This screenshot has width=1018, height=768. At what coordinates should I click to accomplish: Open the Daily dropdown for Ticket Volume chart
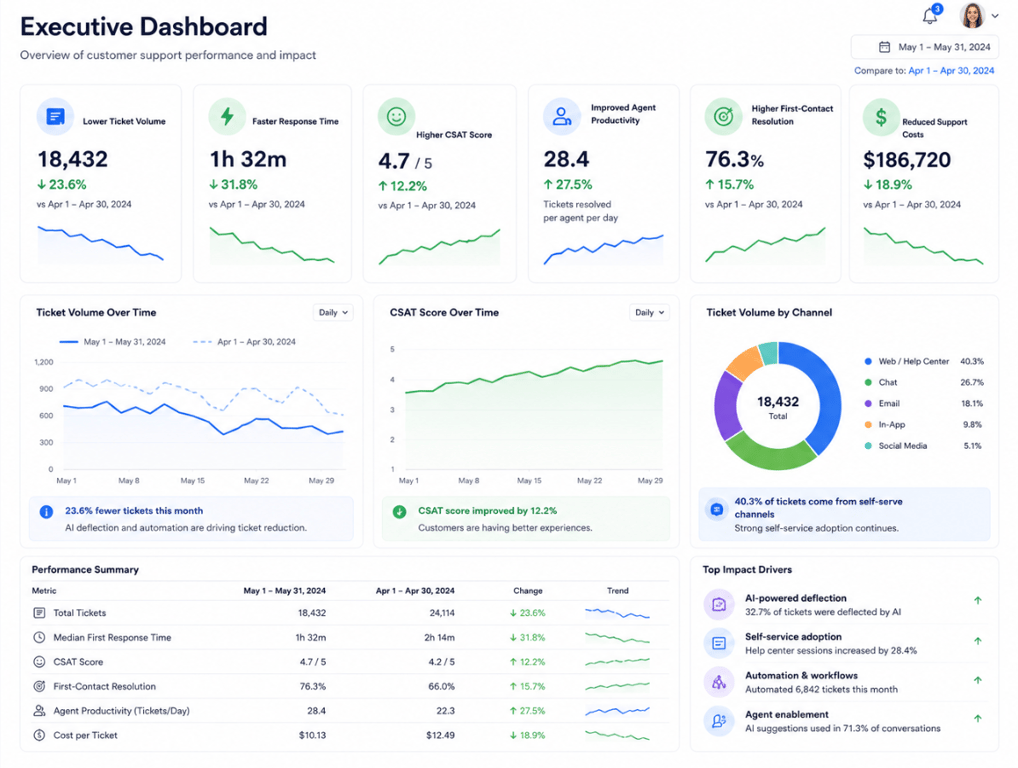pos(333,312)
